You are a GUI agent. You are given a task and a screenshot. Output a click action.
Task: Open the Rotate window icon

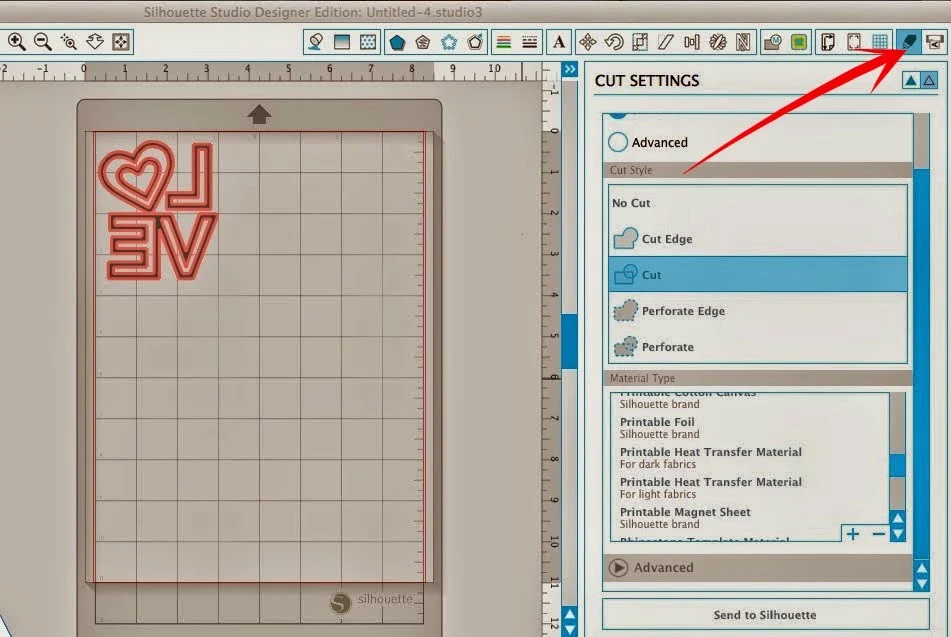(x=614, y=42)
